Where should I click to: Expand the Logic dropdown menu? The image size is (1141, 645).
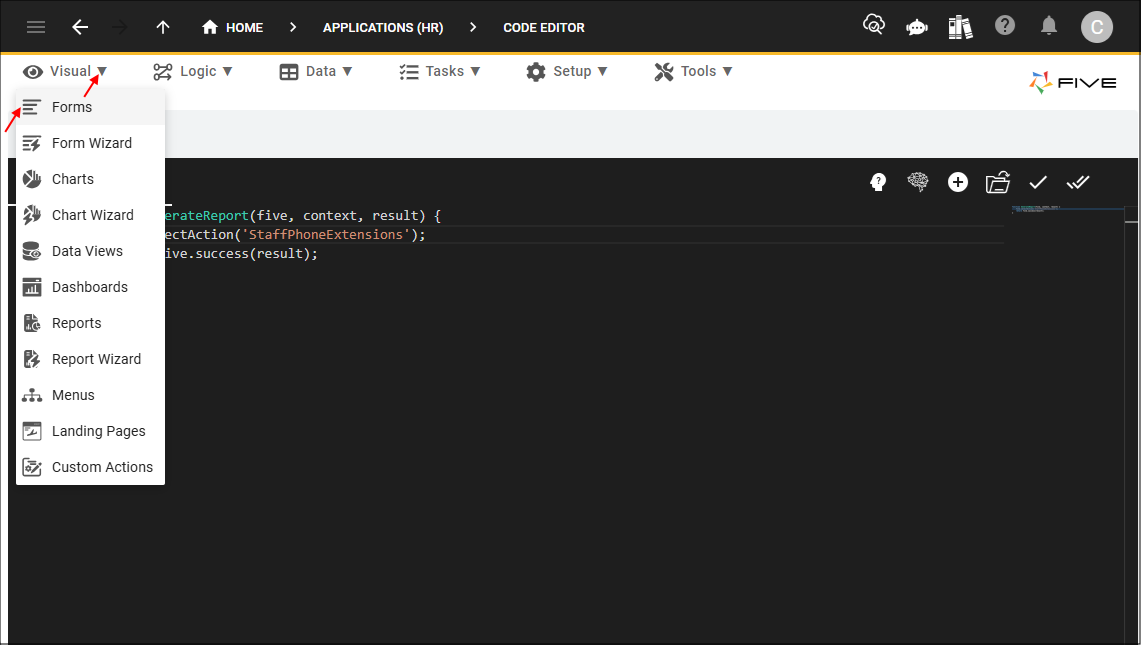pyautogui.click(x=193, y=71)
